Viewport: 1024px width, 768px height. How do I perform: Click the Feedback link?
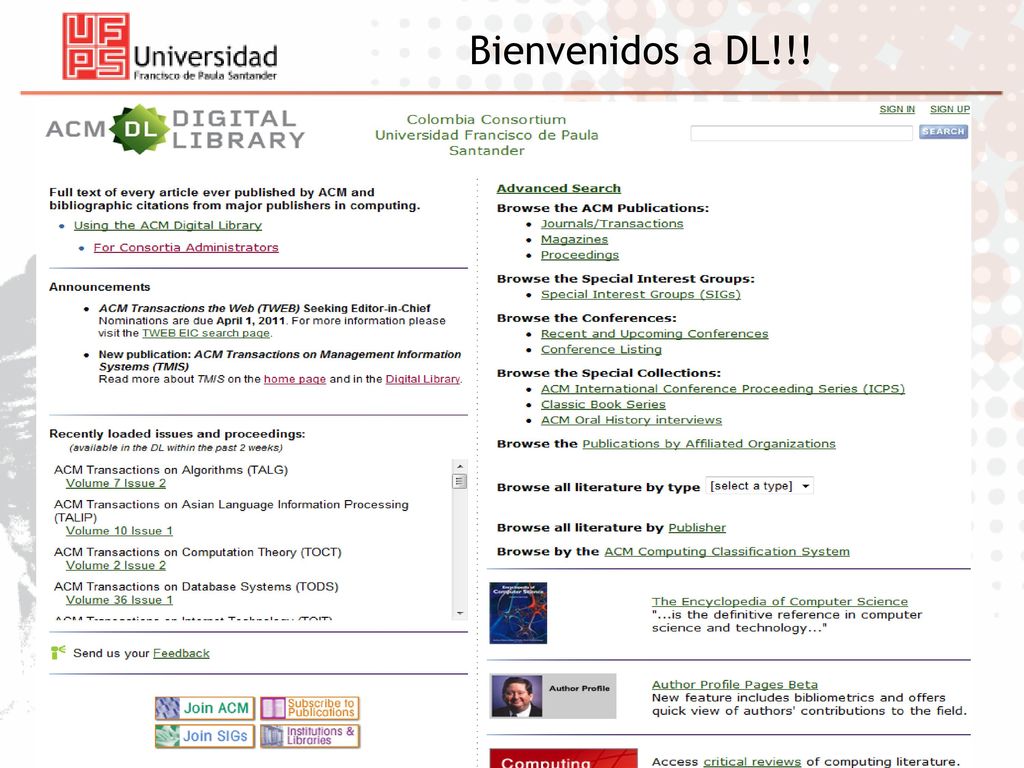point(182,653)
